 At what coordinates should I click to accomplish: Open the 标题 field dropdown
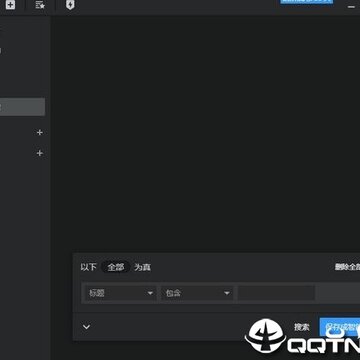coord(121,293)
